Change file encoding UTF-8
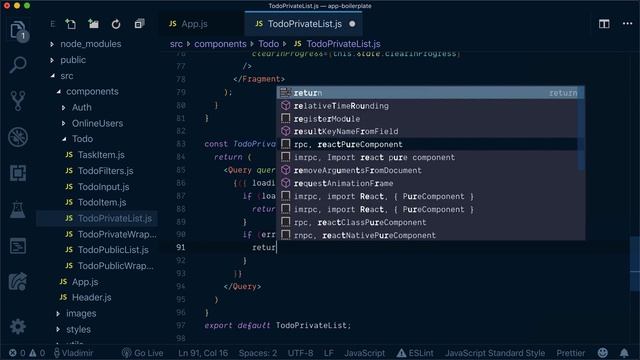The height and width of the screenshot is (360, 640). 300,353
